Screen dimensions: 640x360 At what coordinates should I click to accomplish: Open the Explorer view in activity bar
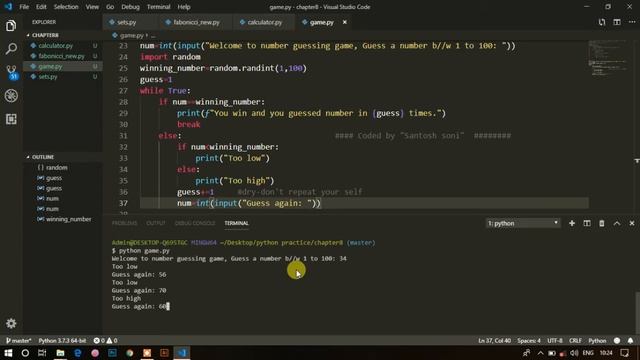[11, 26]
